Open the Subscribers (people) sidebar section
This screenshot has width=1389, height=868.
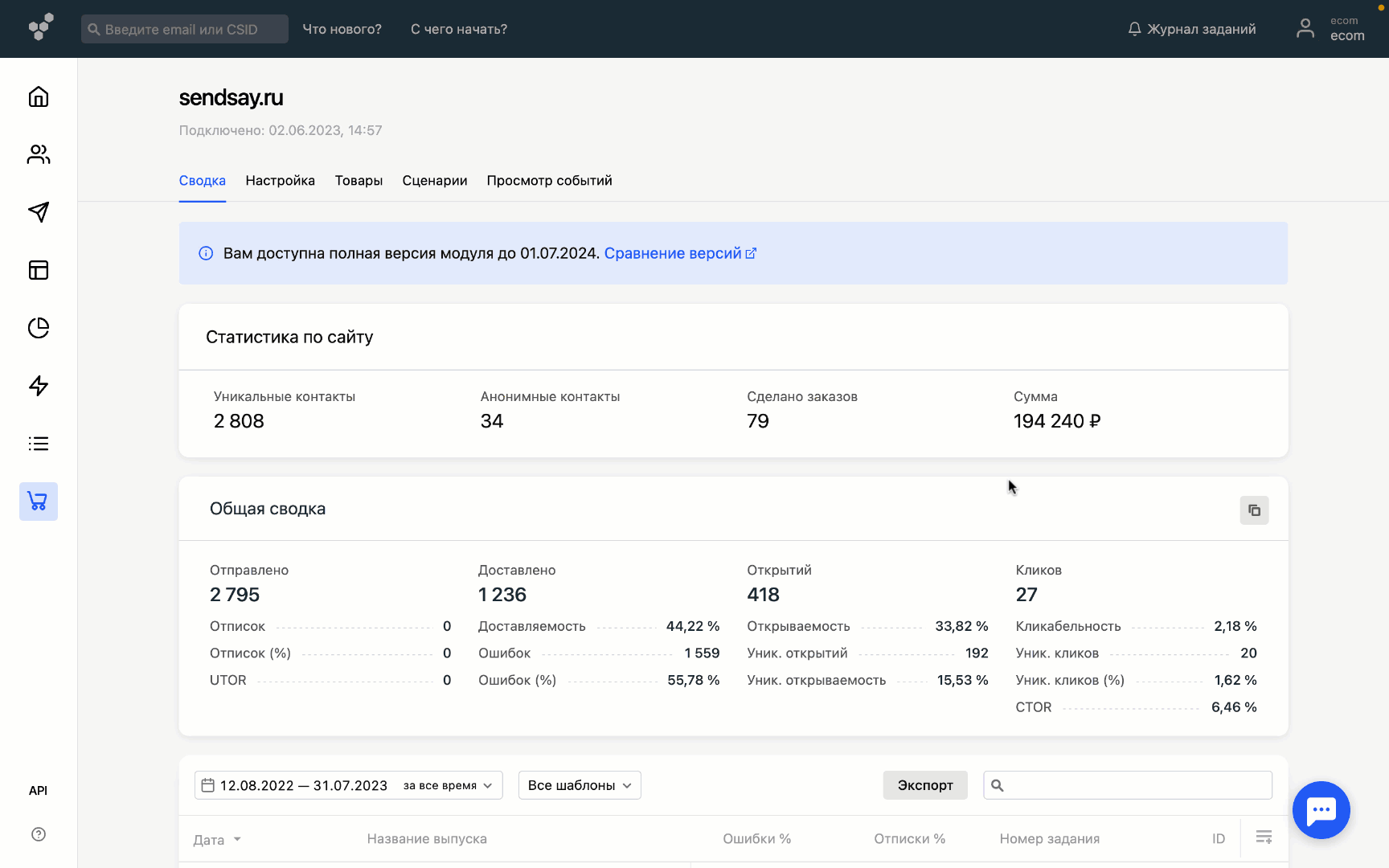39,154
